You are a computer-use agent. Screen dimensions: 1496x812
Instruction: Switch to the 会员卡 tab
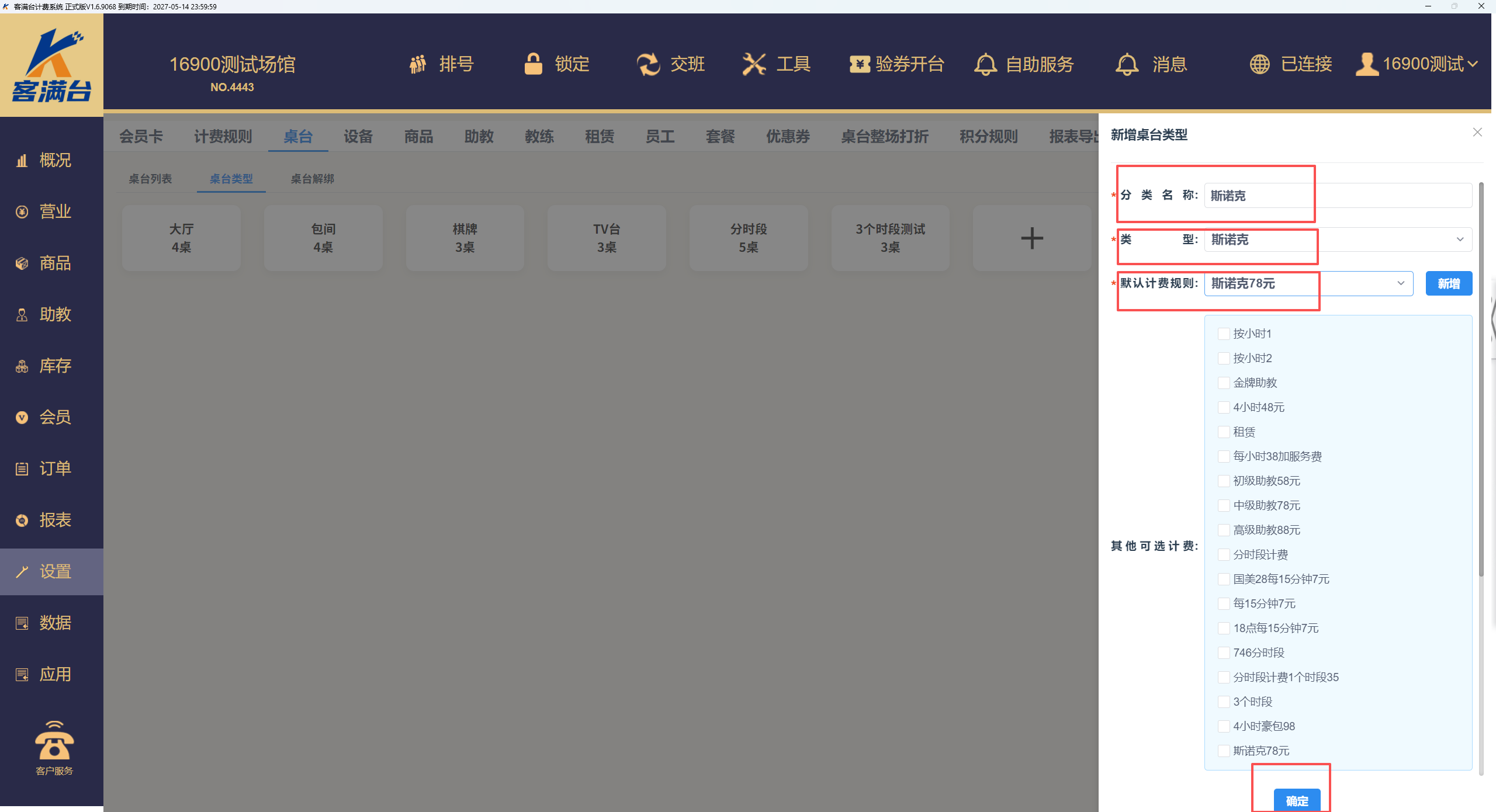pos(141,137)
